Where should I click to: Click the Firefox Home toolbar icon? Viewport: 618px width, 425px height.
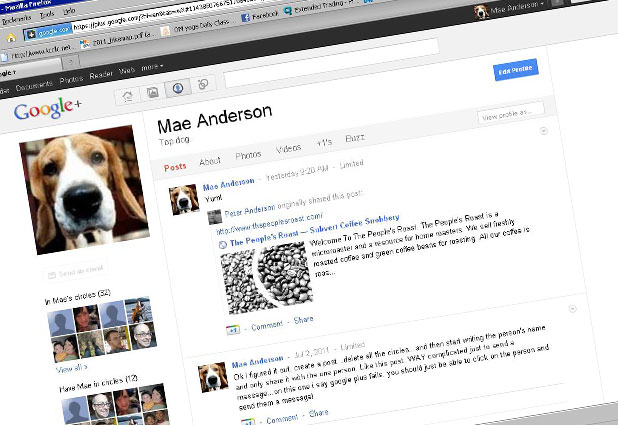coord(11,38)
